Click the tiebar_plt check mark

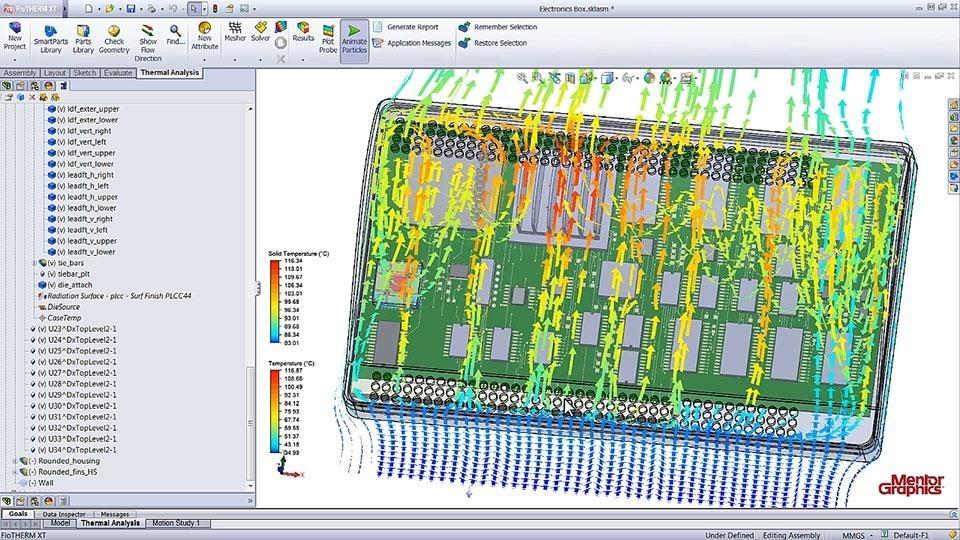tap(42, 274)
